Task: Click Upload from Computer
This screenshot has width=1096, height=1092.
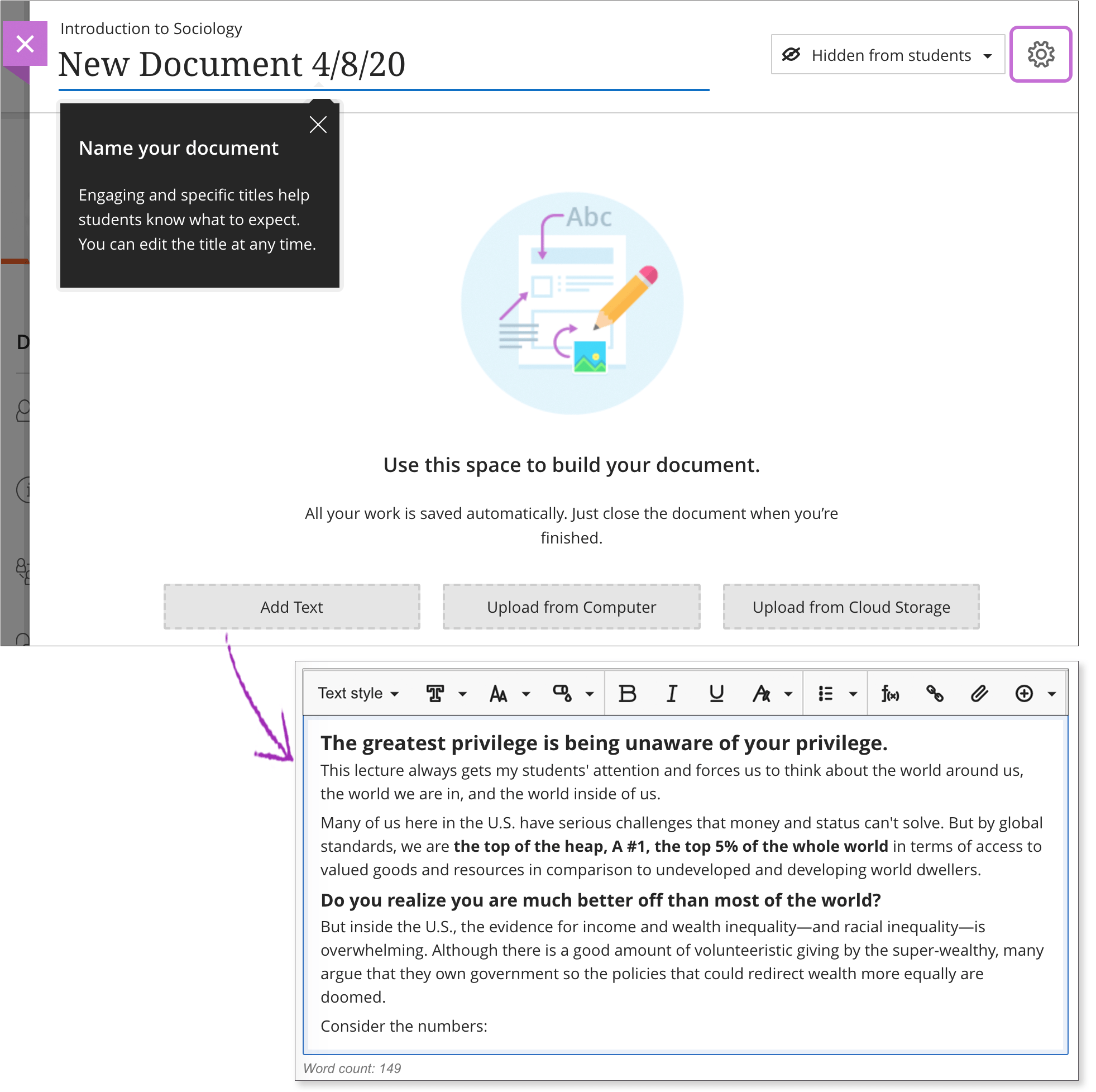Action: 571,607
